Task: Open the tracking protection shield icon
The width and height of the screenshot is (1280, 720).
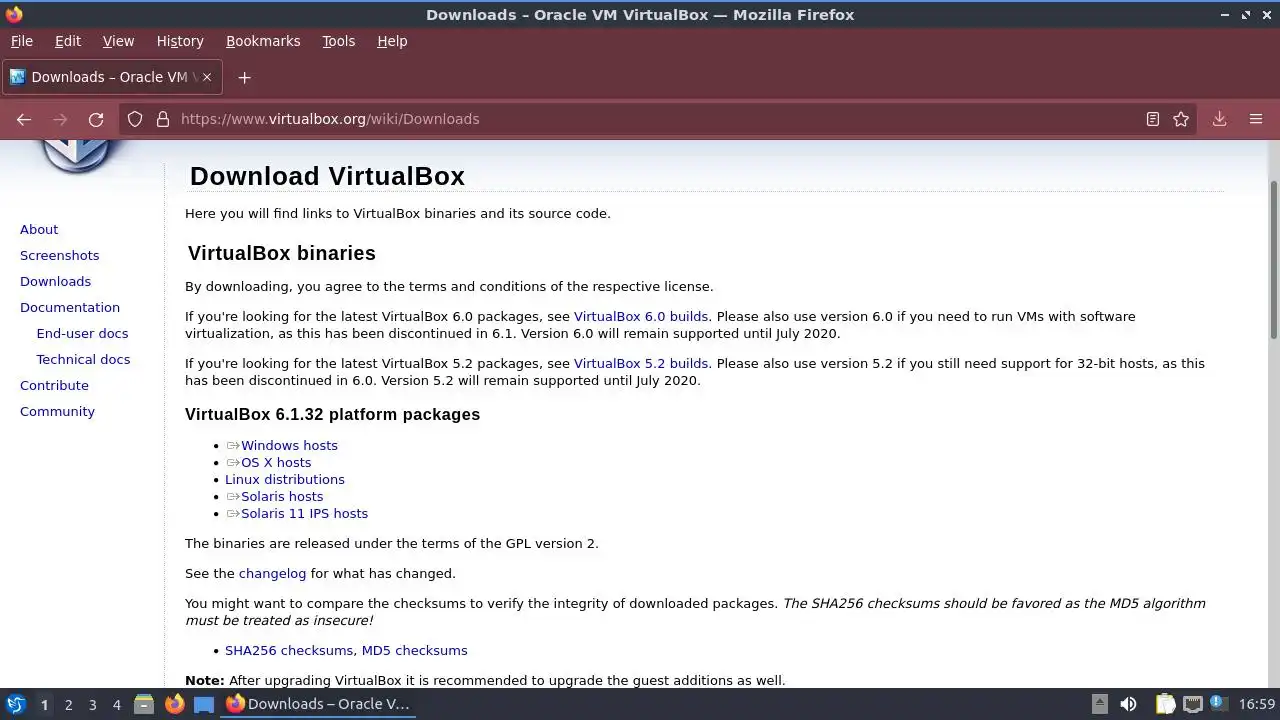Action: pos(135,119)
